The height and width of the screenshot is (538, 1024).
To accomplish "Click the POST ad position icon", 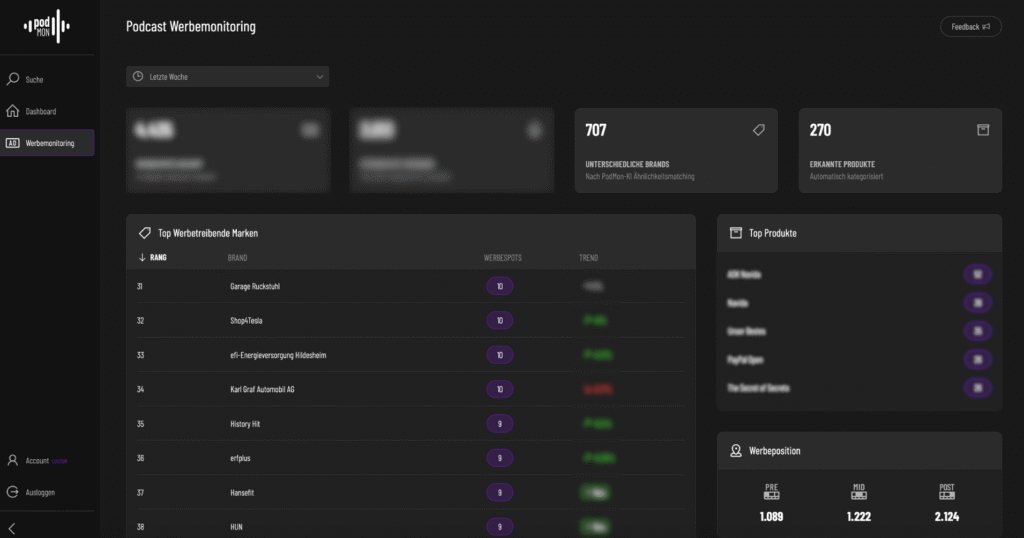I will (x=947, y=490).
